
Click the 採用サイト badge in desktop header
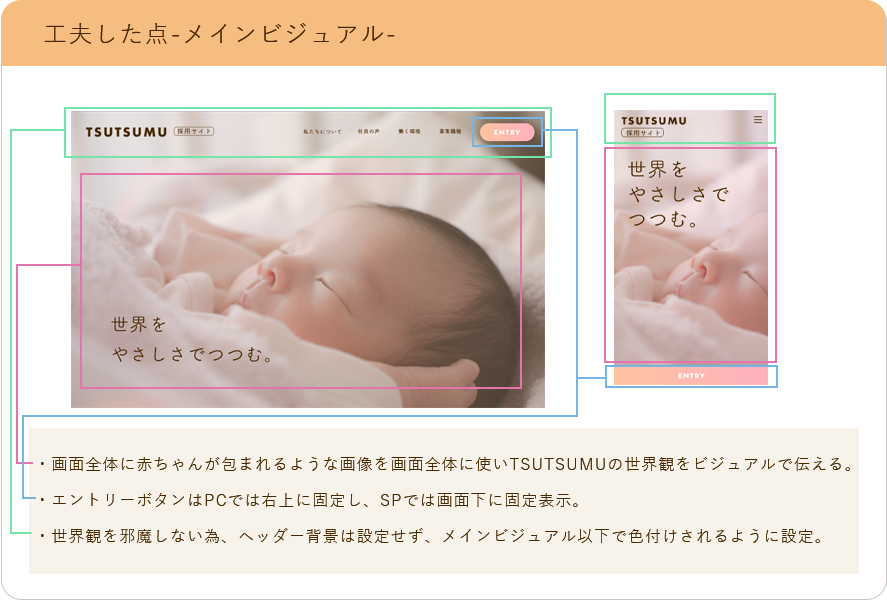pos(193,131)
